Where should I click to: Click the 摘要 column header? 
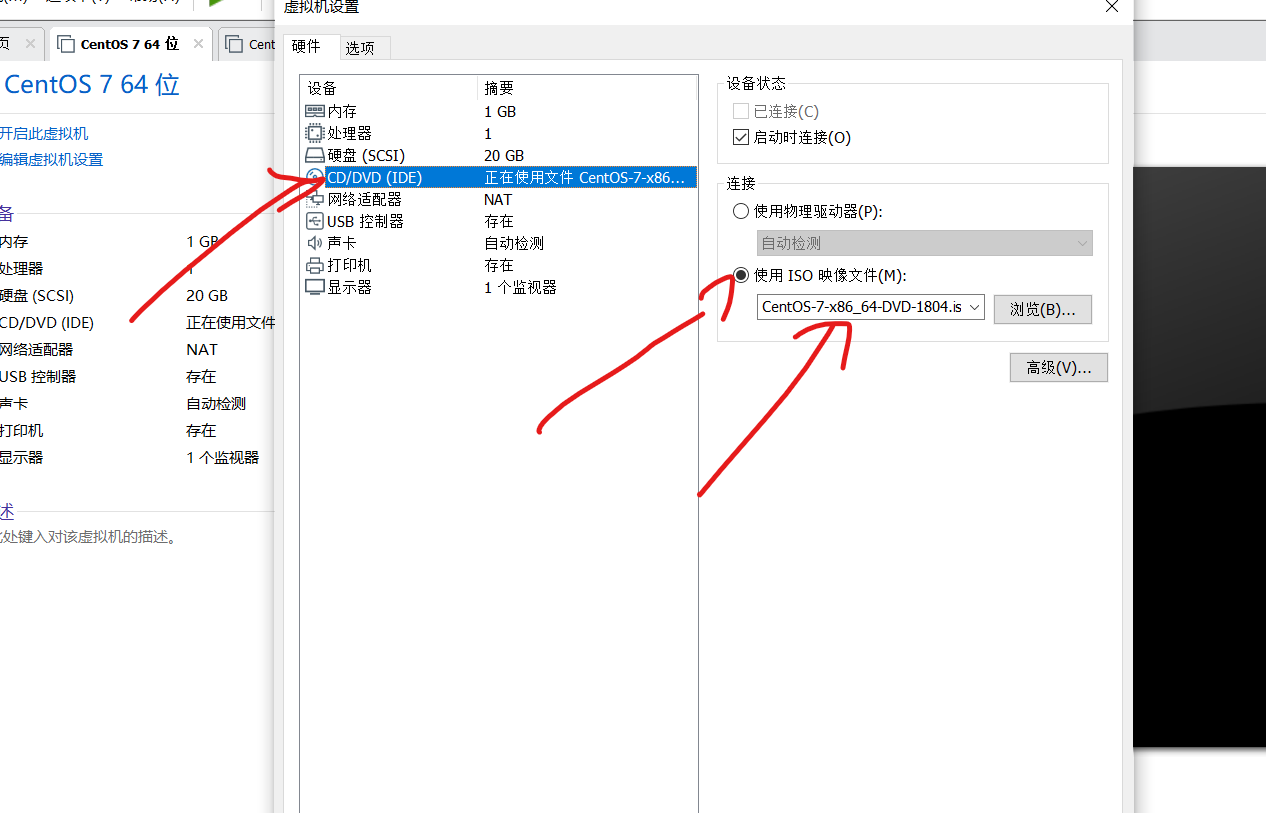(586, 88)
